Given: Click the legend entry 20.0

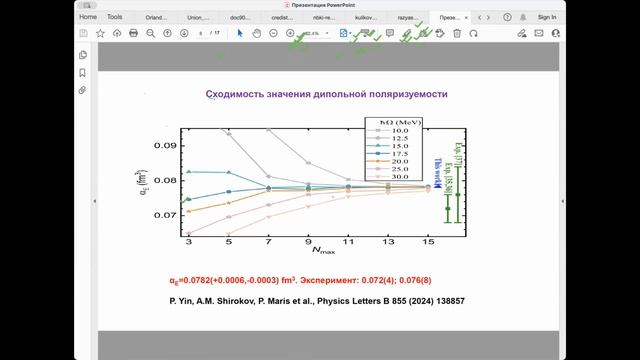Looking at the screenshot, I should coord(387,162).
